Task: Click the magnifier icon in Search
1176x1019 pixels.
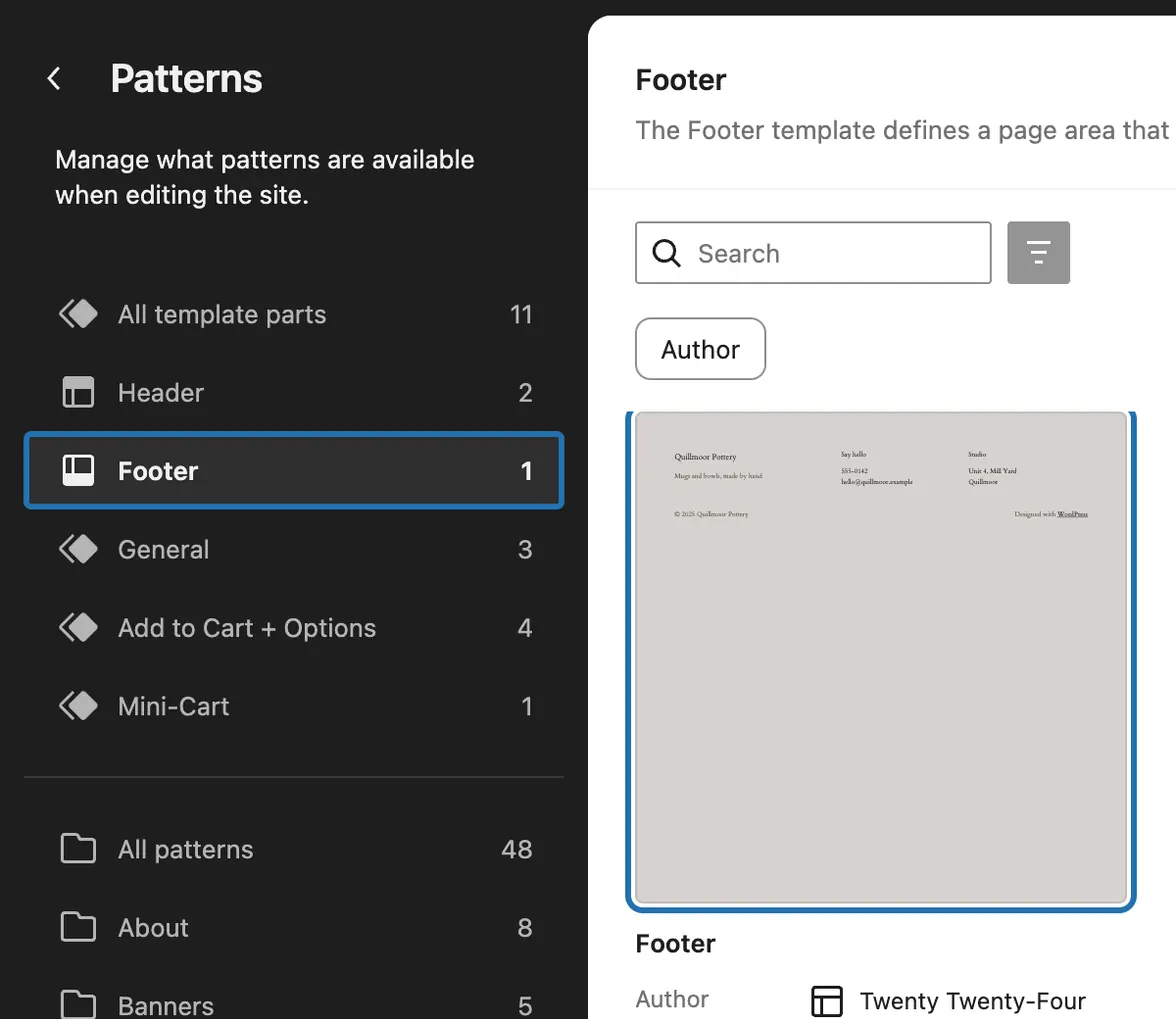Action: (666, 253)
